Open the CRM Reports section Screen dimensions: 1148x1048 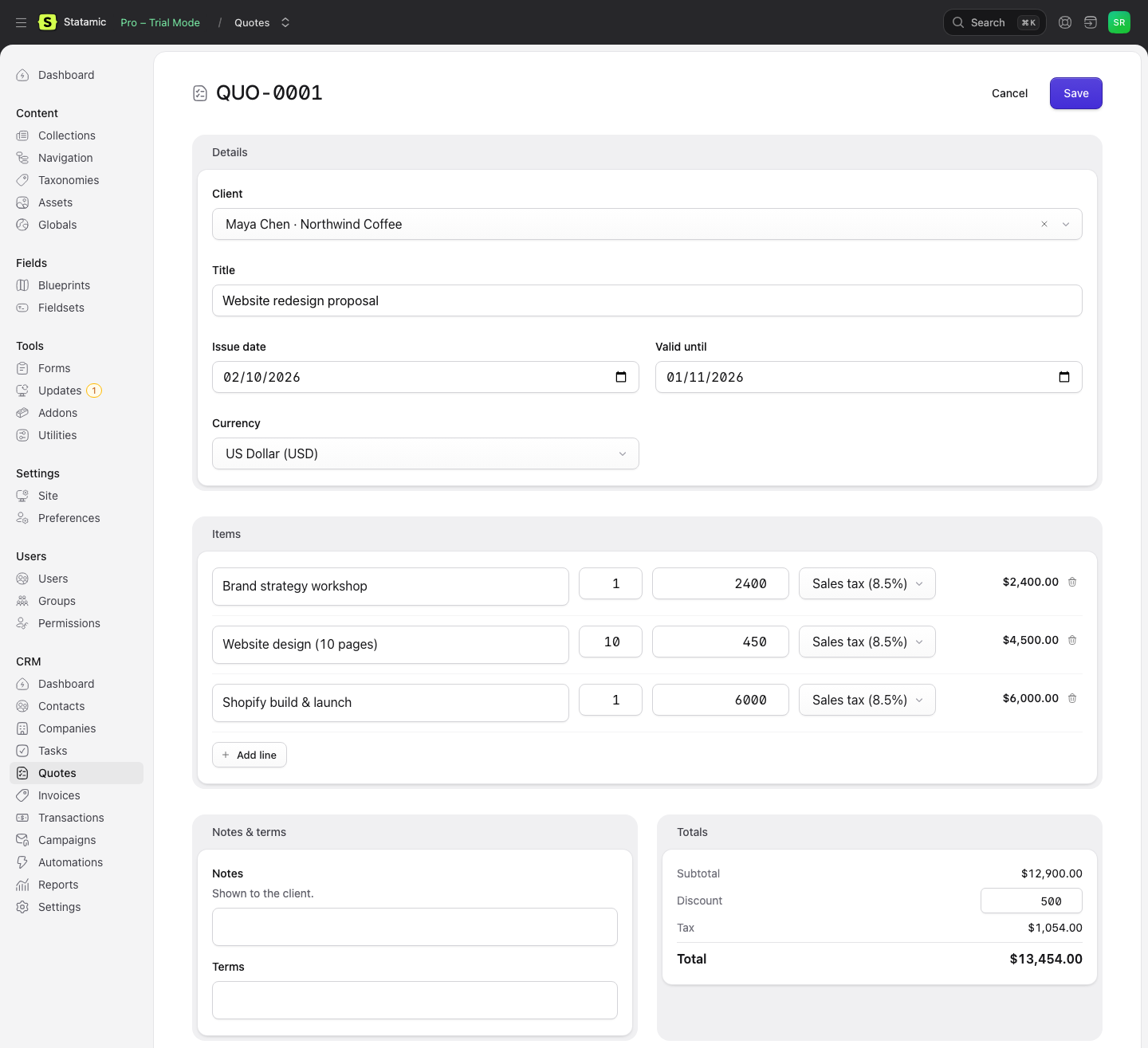[58, 885]
